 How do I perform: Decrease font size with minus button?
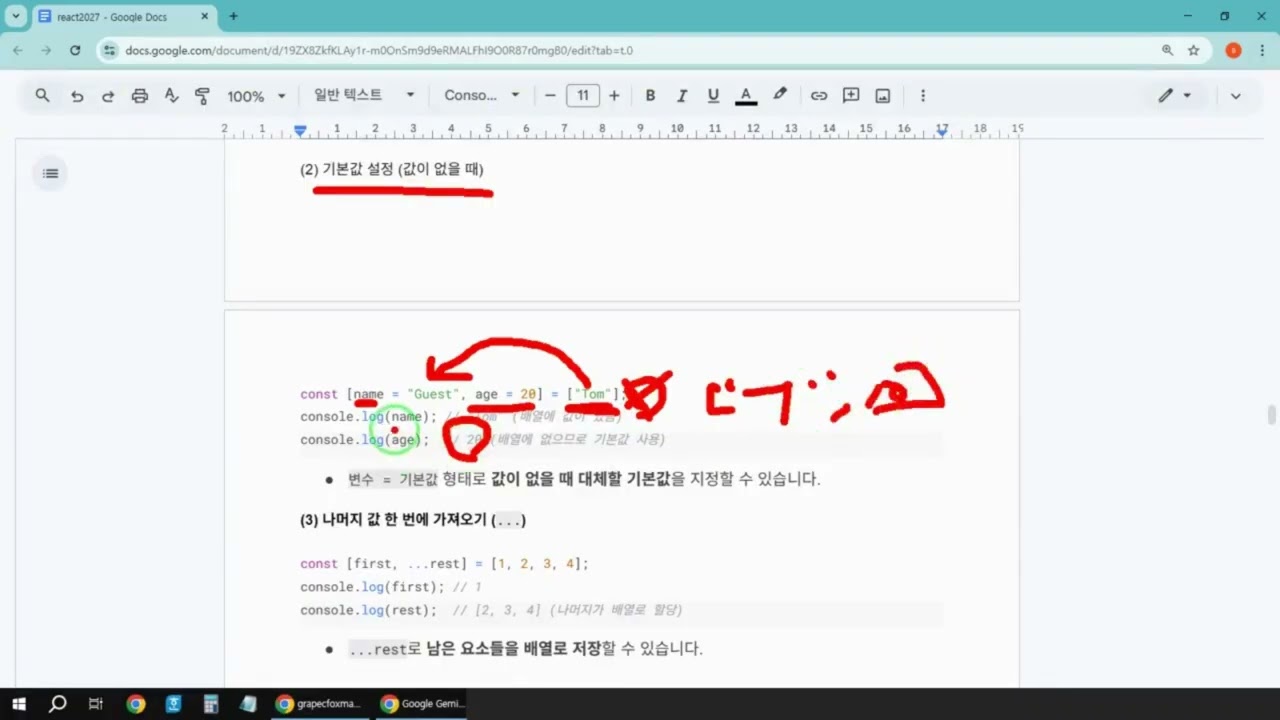click(x=550, y=96)
